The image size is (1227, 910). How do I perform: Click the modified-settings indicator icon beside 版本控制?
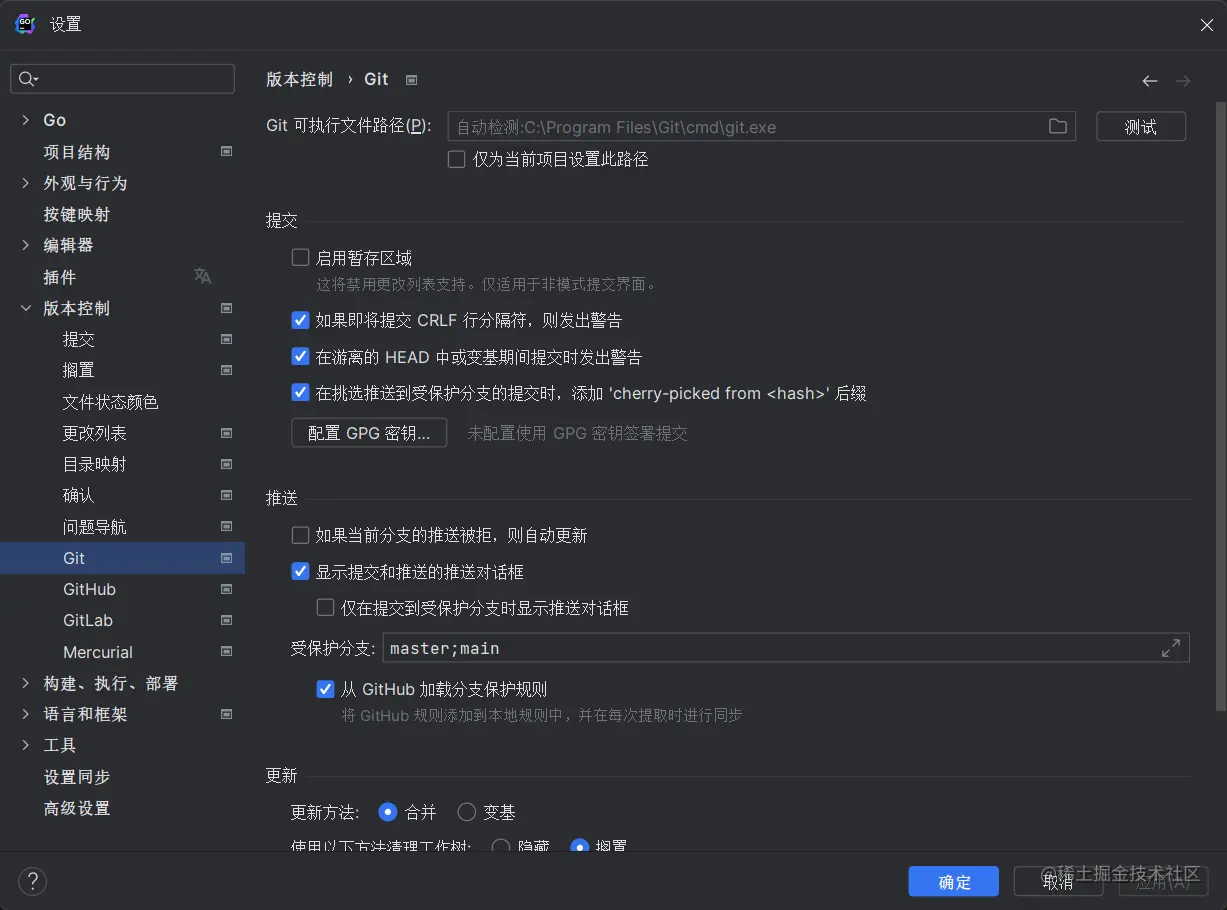[x=224, y=308]
